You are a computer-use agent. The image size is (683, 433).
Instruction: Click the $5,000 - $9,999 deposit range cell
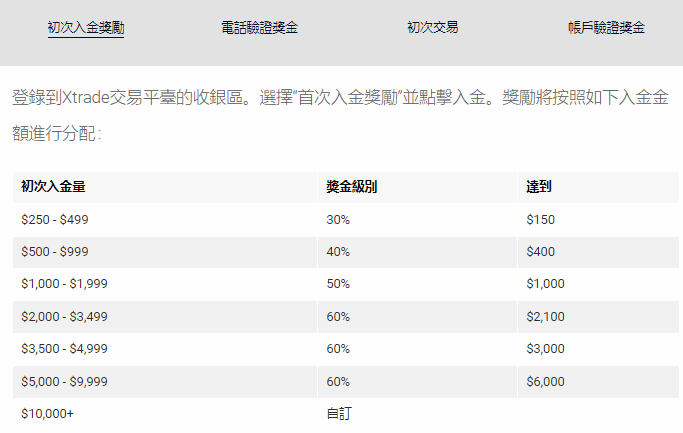coord(165,382)
